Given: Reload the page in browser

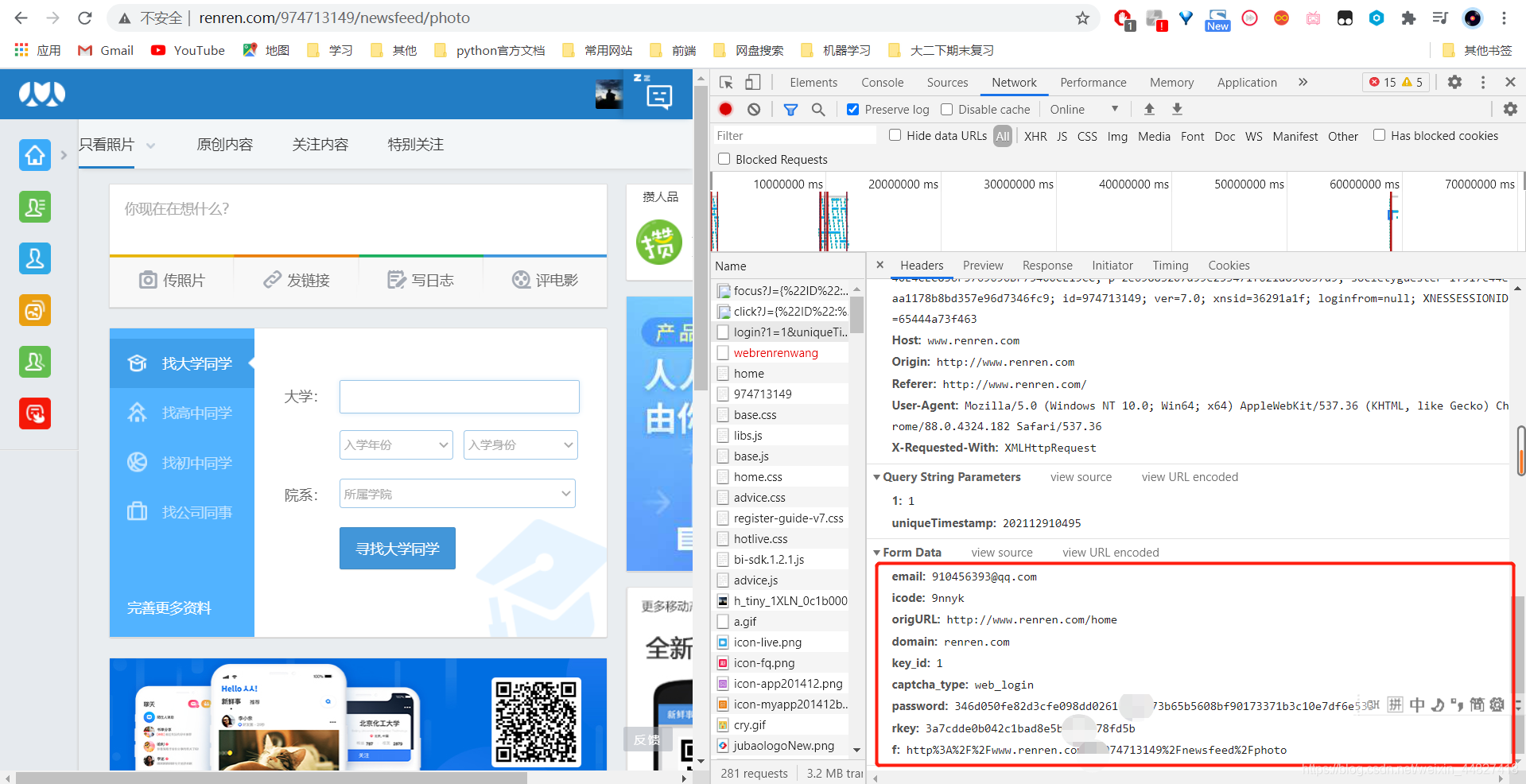Looking at the screenshot, I should pyautogui.click(x=85, y=17).
